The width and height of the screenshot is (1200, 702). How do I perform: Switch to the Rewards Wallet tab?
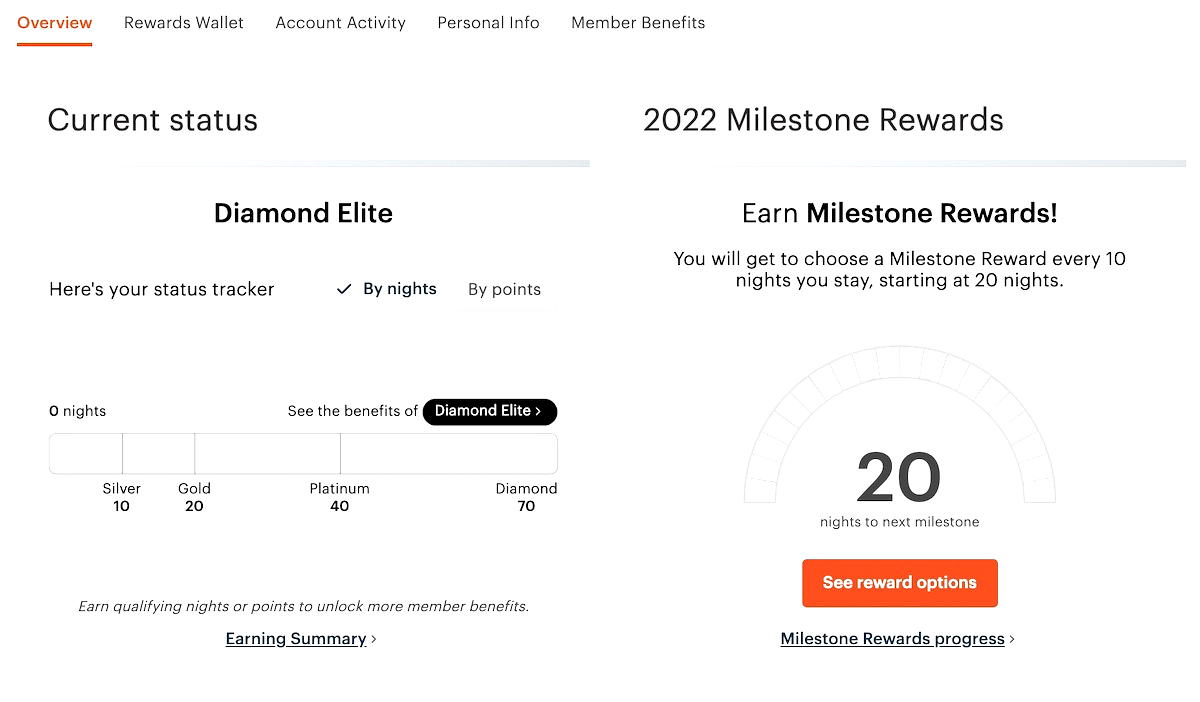coord(183,22)
